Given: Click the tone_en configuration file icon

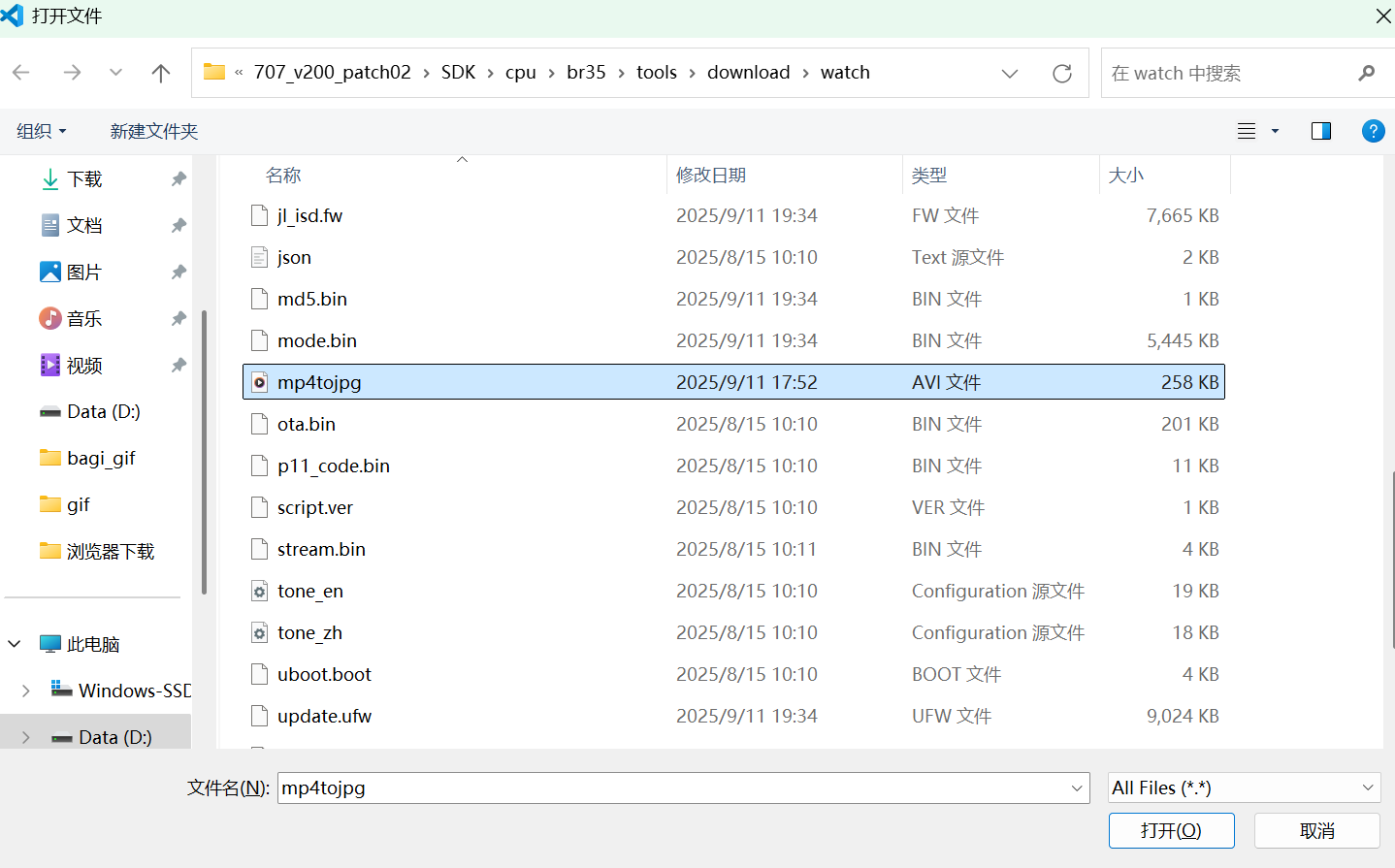Looking at the screenshot, I should (259, 591).
